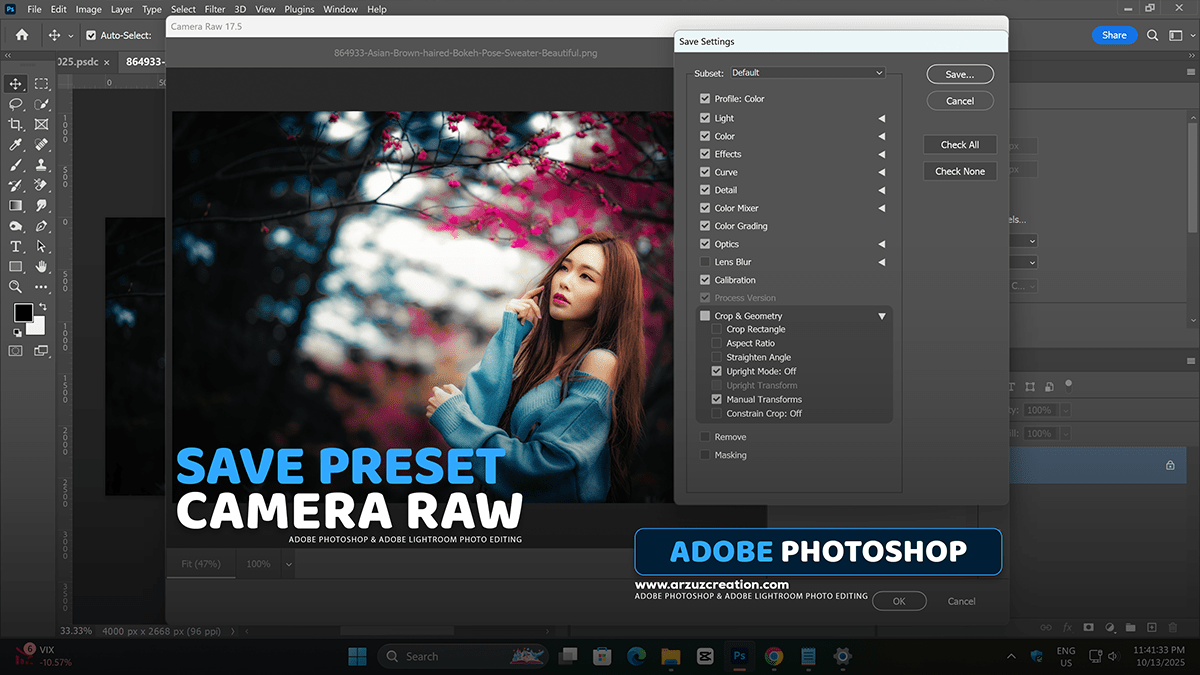Uncheck Manual Transforms in Crop & Geometry
Screen dimensions: 1200x675
[x=716, y=399]
